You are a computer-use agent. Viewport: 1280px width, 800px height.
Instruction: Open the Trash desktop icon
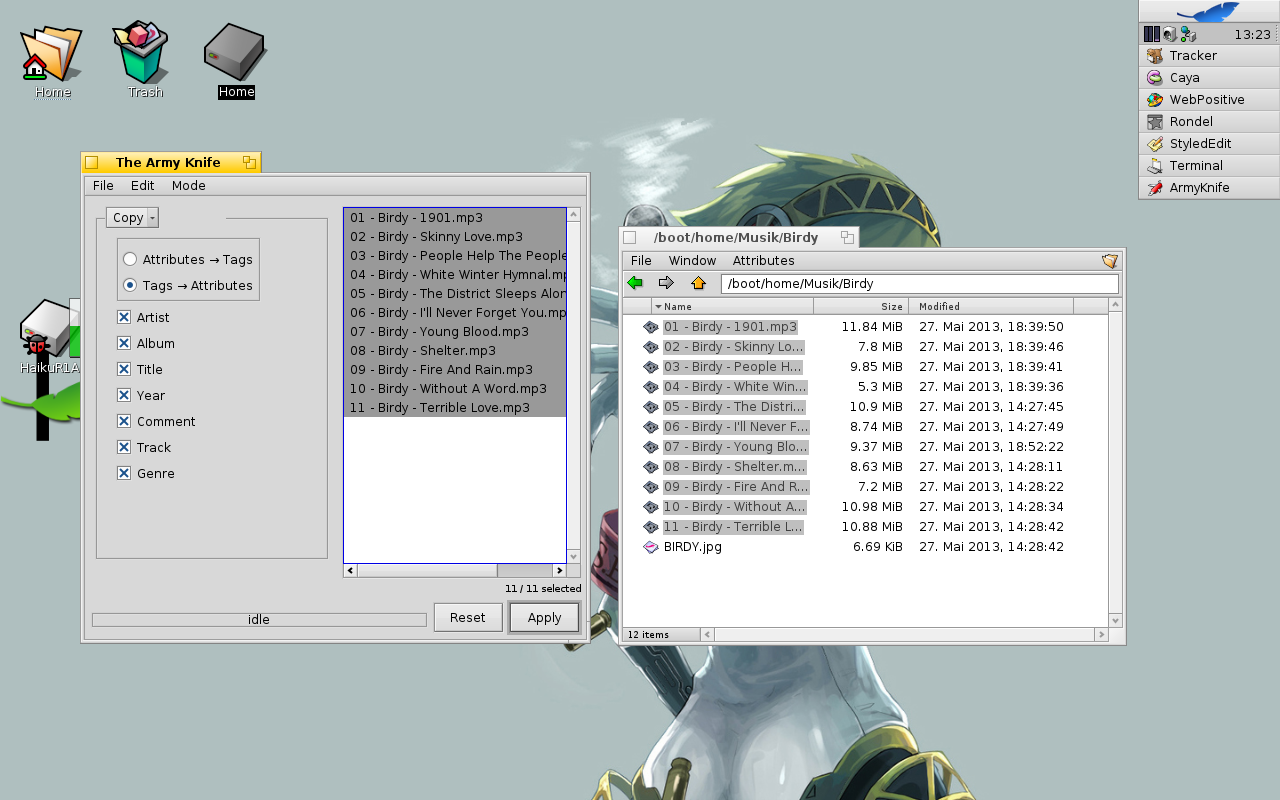(x=144, y=57)
